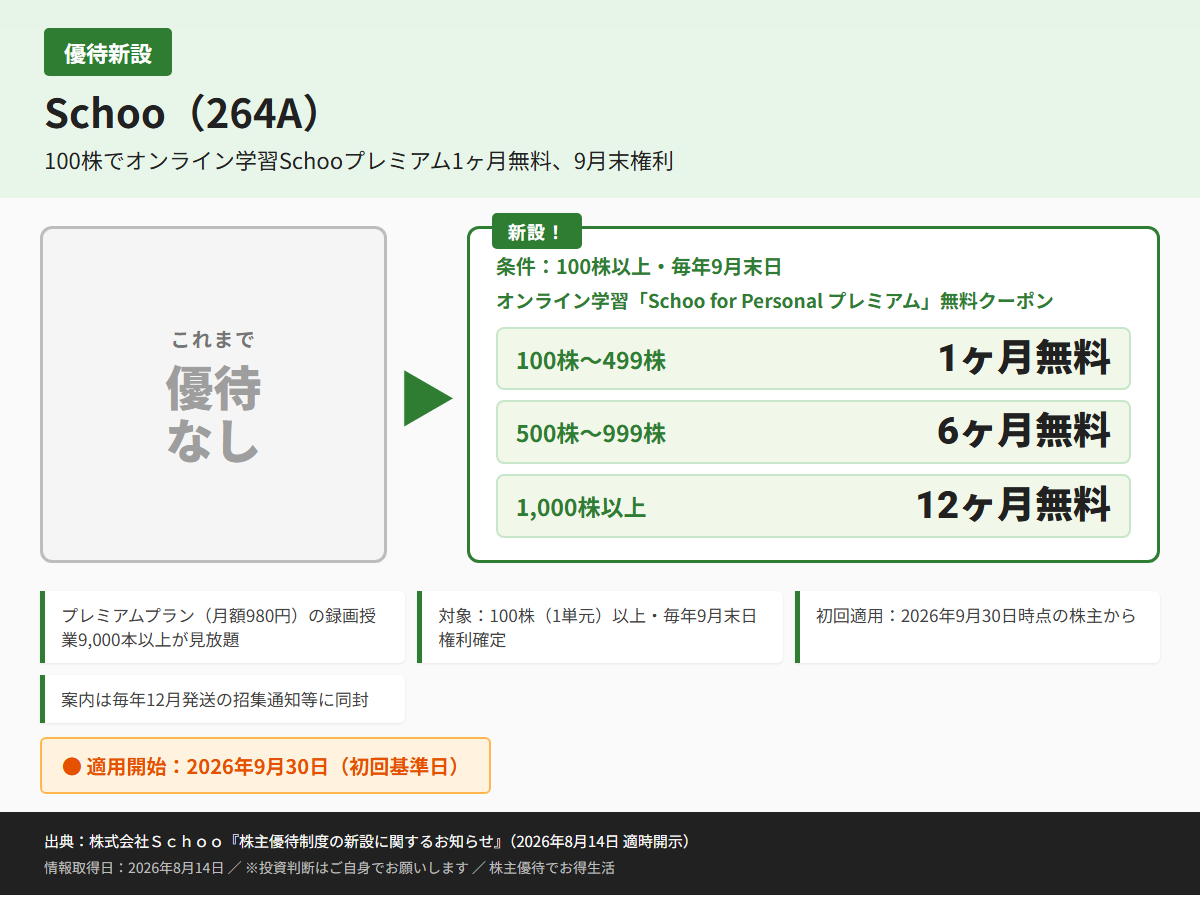Click the 情報取得日：2026年8月14日 footer text
This screenshot has height=919, width=1200.
[134, 868]
